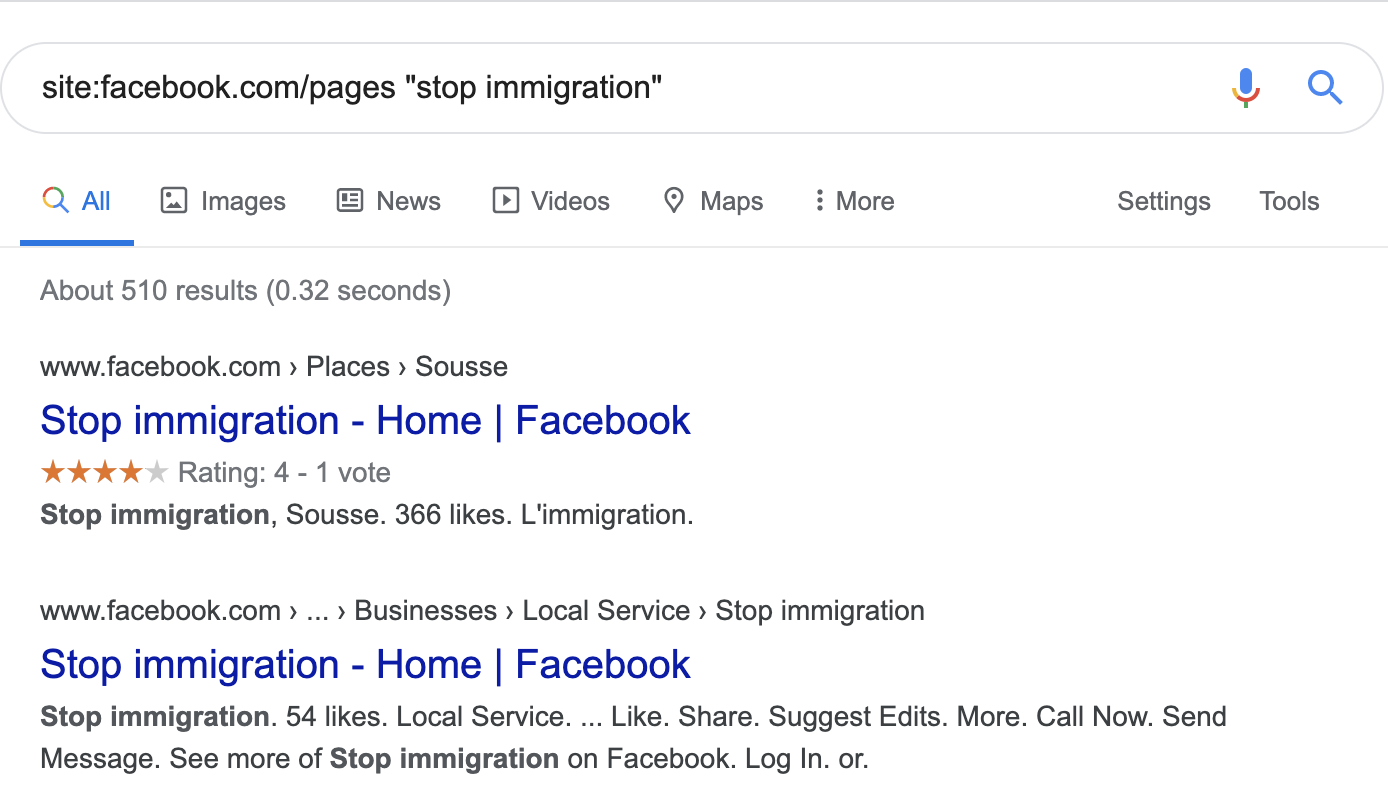Viewport: 1388px width, 794px height.
Task: Click the three-dot More icon
Action: (x=819, y=201)
